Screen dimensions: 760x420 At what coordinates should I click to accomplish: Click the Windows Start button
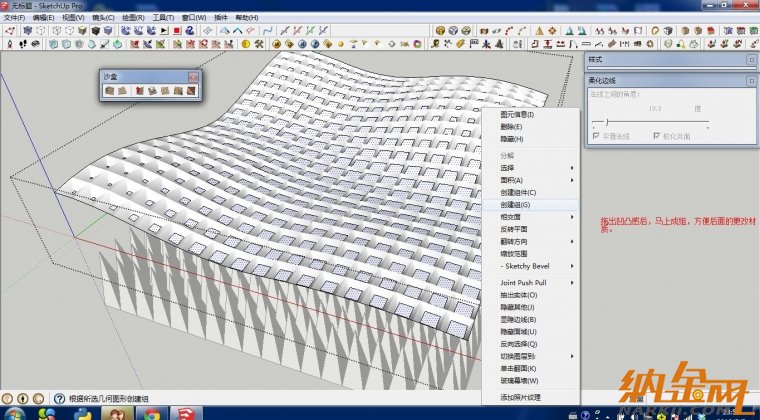(x=16, y=412)
